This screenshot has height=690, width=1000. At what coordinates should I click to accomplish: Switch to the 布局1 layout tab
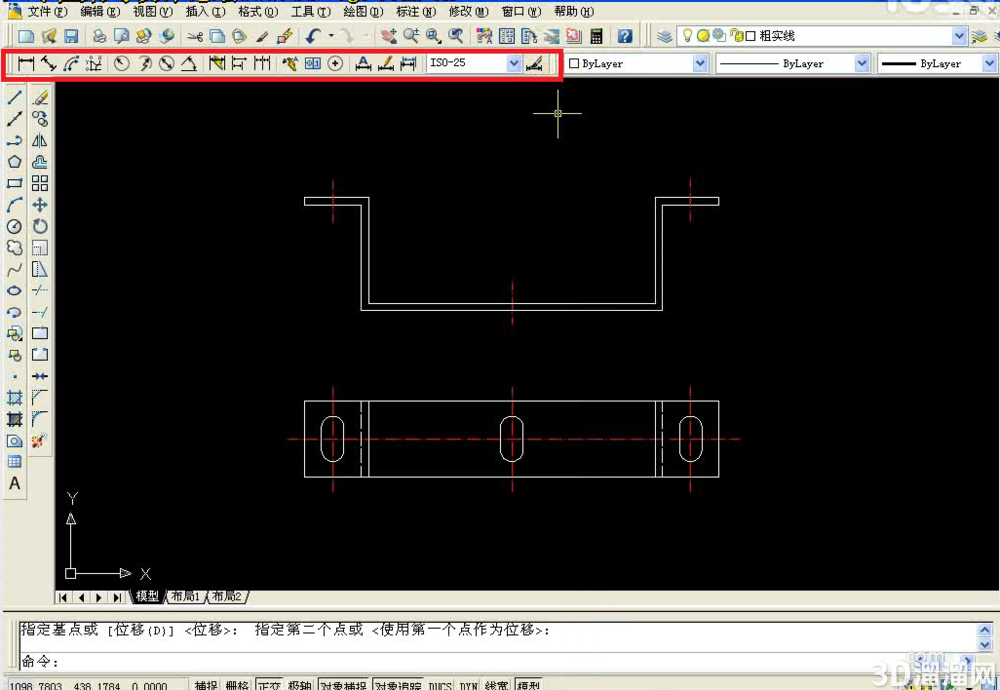pos(186,596)
